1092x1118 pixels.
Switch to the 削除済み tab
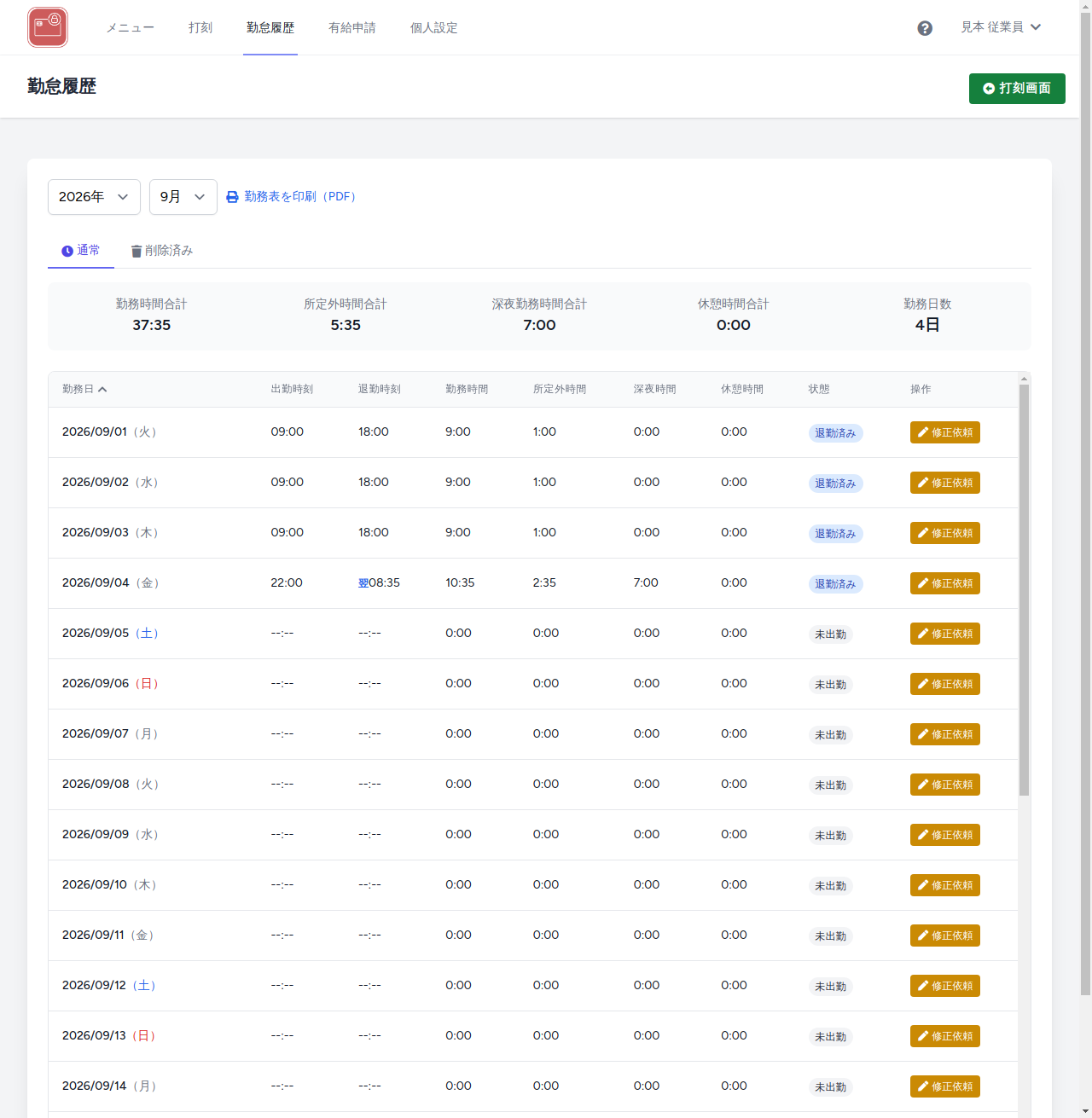tap(161, 251)
